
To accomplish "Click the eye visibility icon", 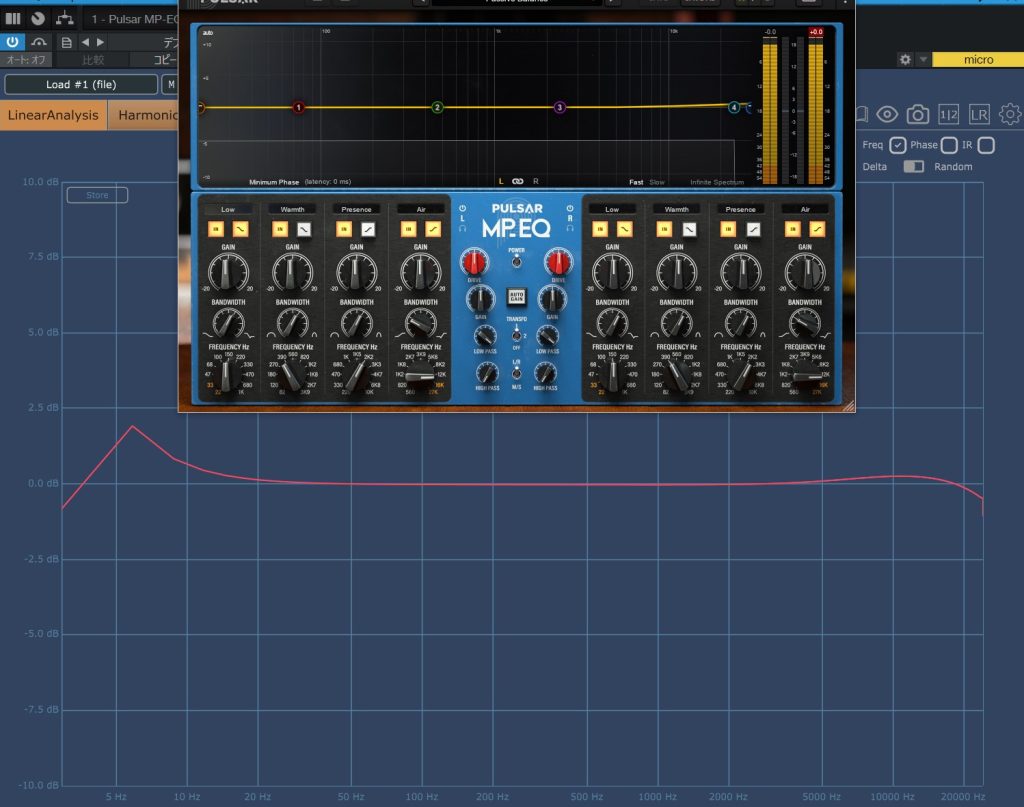I will [886, 114].
